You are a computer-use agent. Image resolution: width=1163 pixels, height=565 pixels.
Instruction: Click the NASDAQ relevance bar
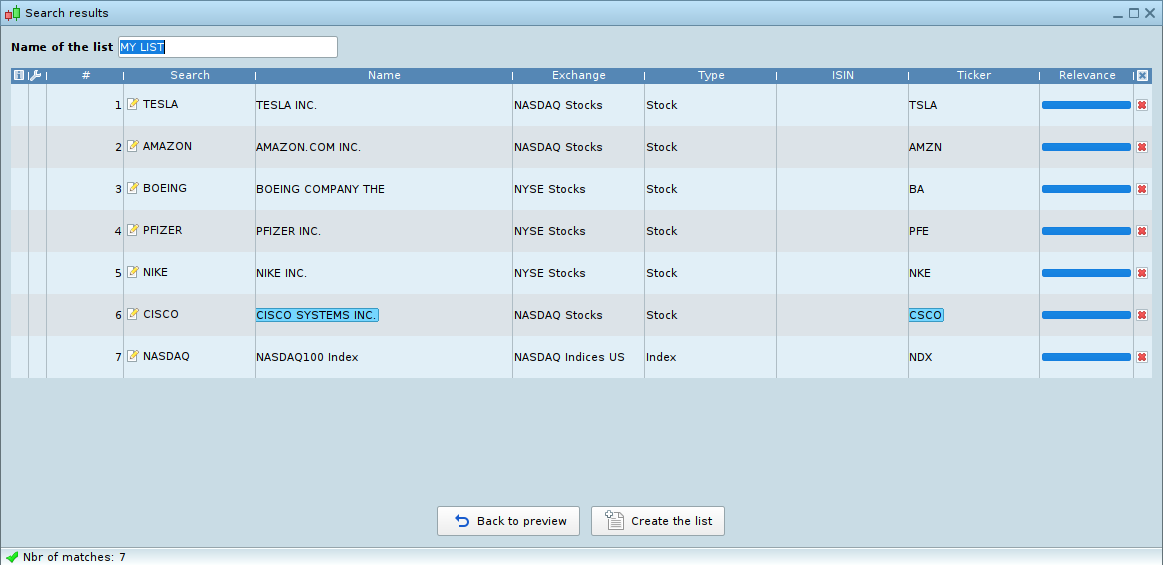pyautogui.click(x=1087, y=357)
